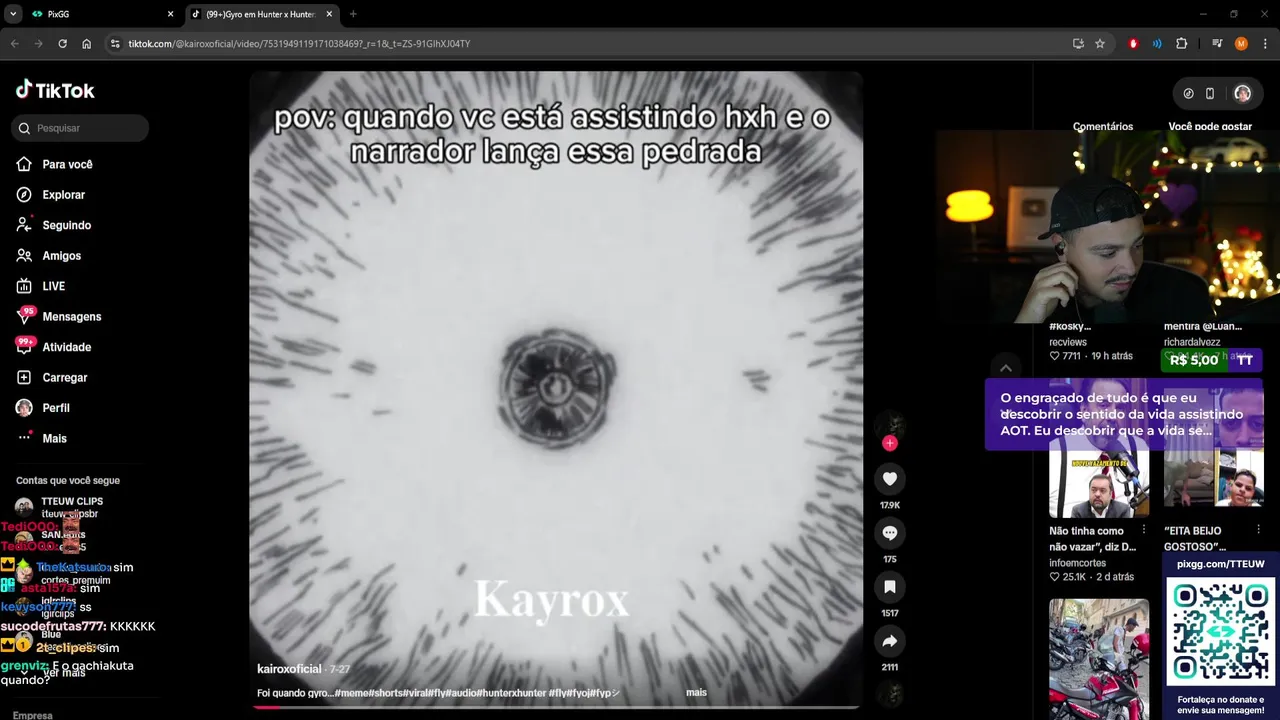The height and width of the screenshot is (720, 1280).
Task: Open the tab search dropdown arrow
Action: pos(13,14)
